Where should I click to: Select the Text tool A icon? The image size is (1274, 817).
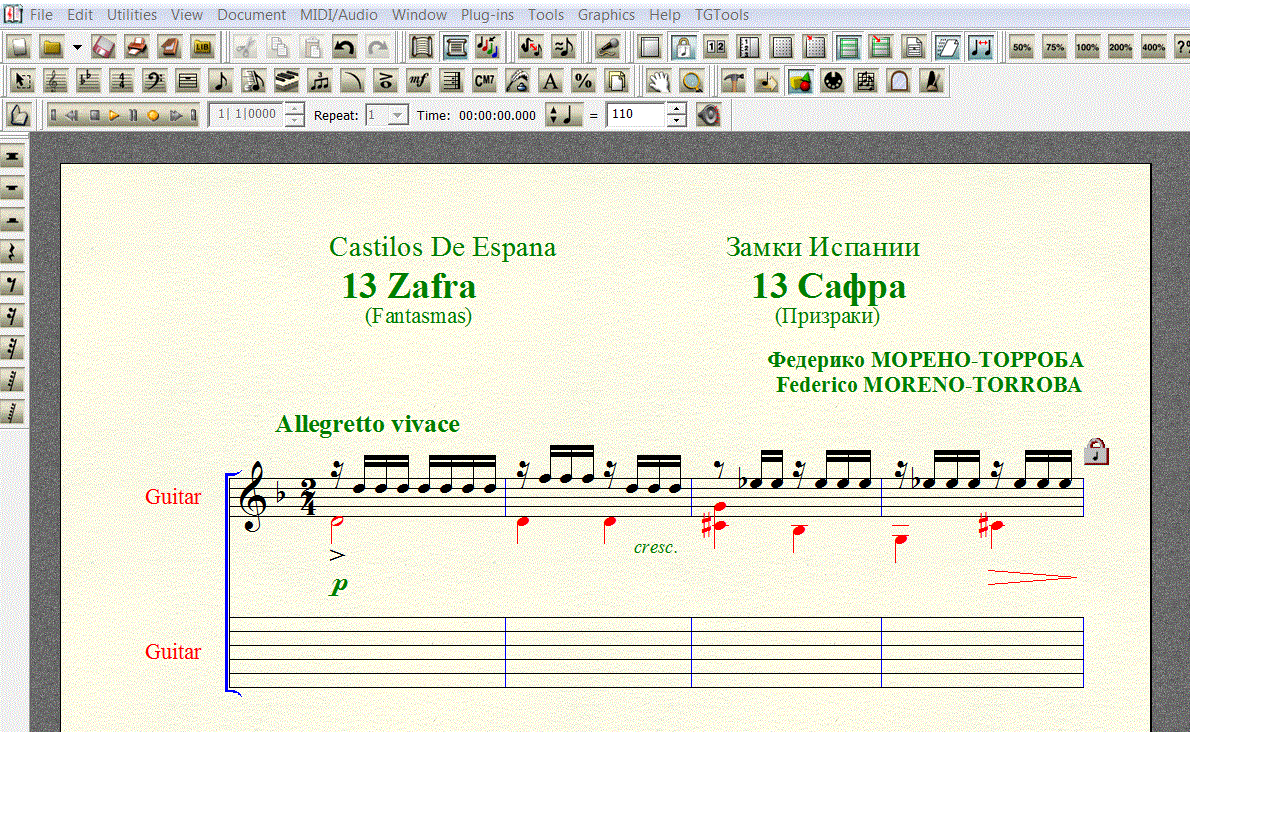(x=550, y=81)
